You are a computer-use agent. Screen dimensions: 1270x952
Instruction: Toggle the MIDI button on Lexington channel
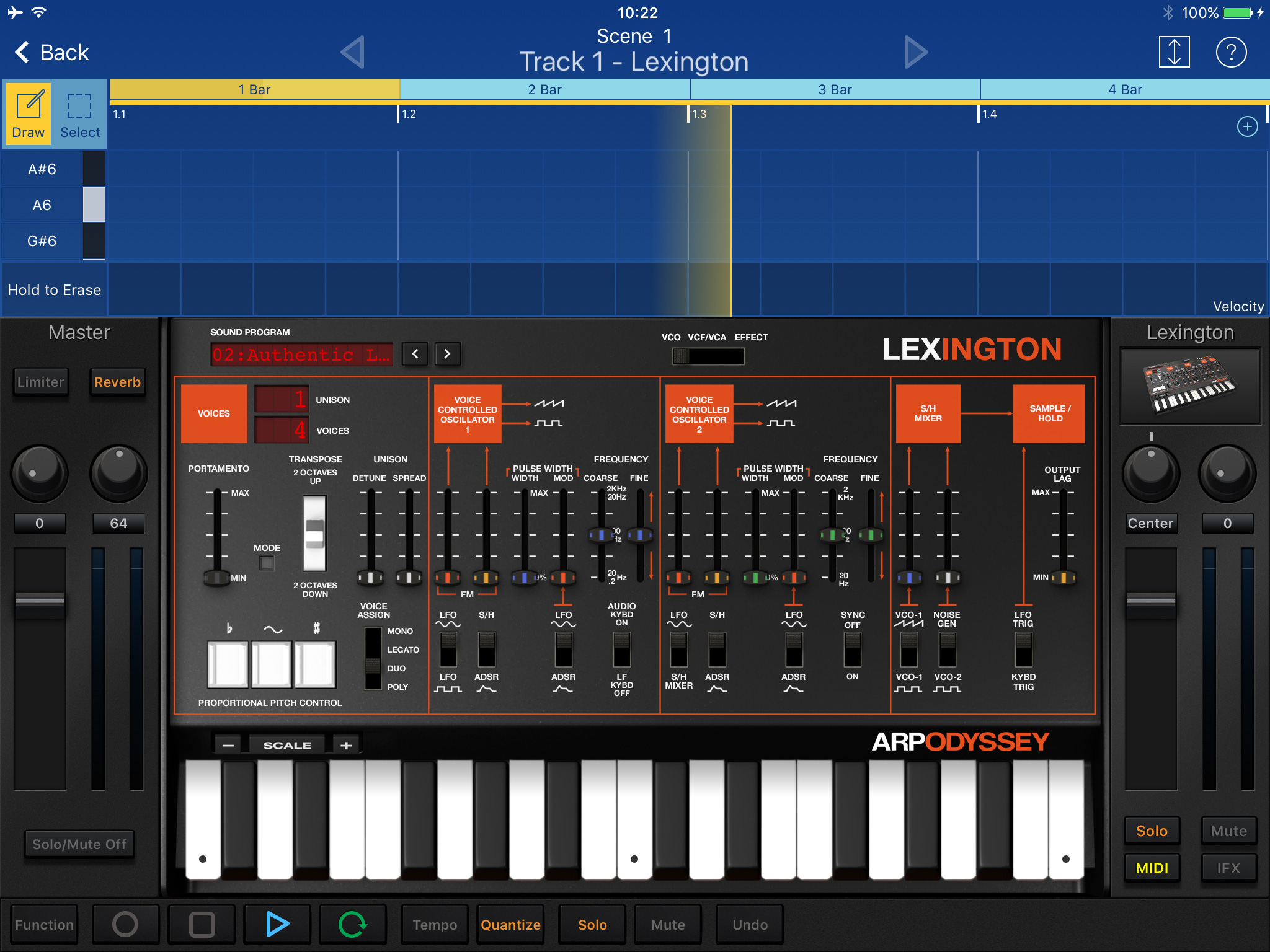(x=1152, y=868)
